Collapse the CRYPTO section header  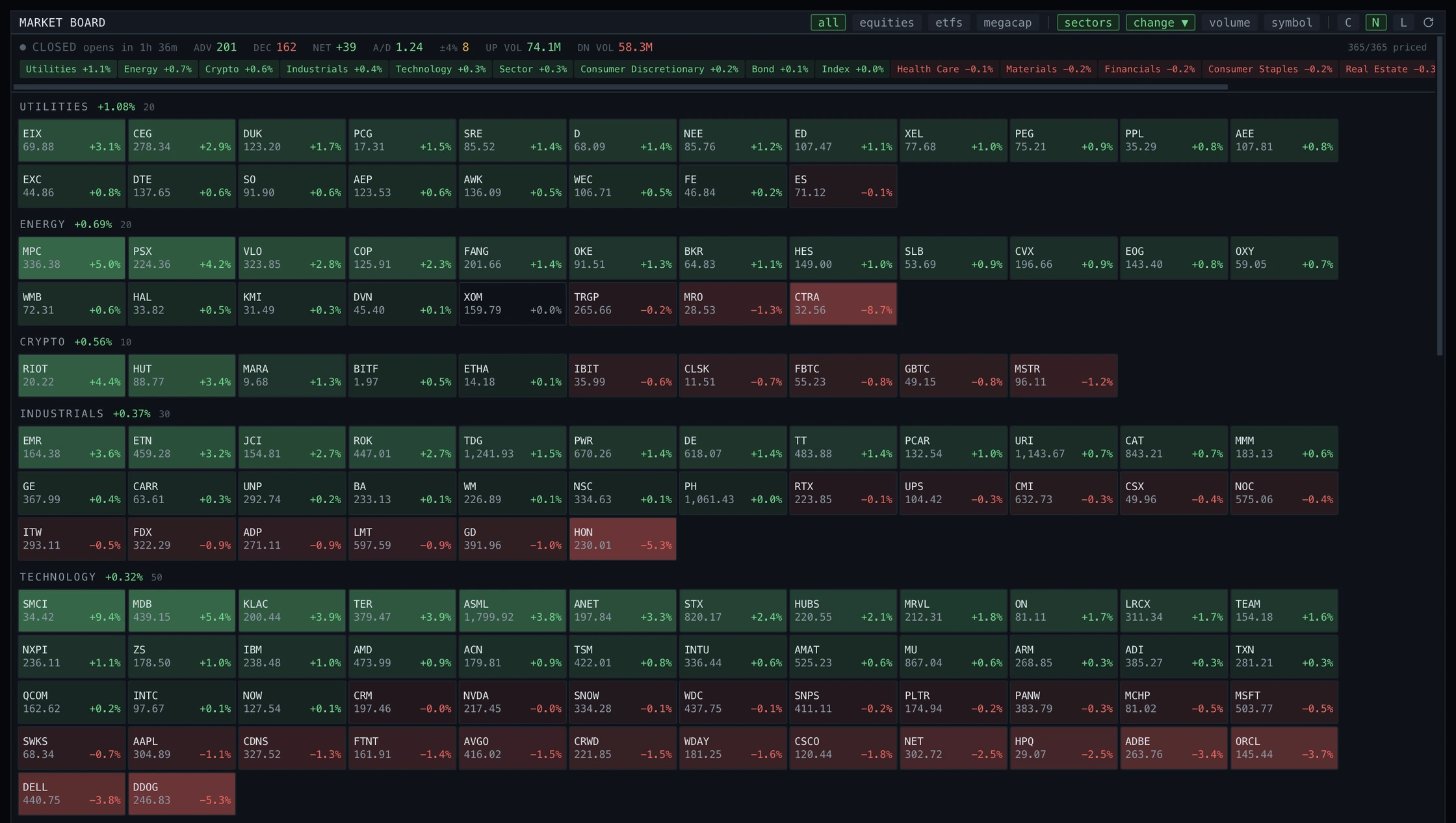(75, 342)
